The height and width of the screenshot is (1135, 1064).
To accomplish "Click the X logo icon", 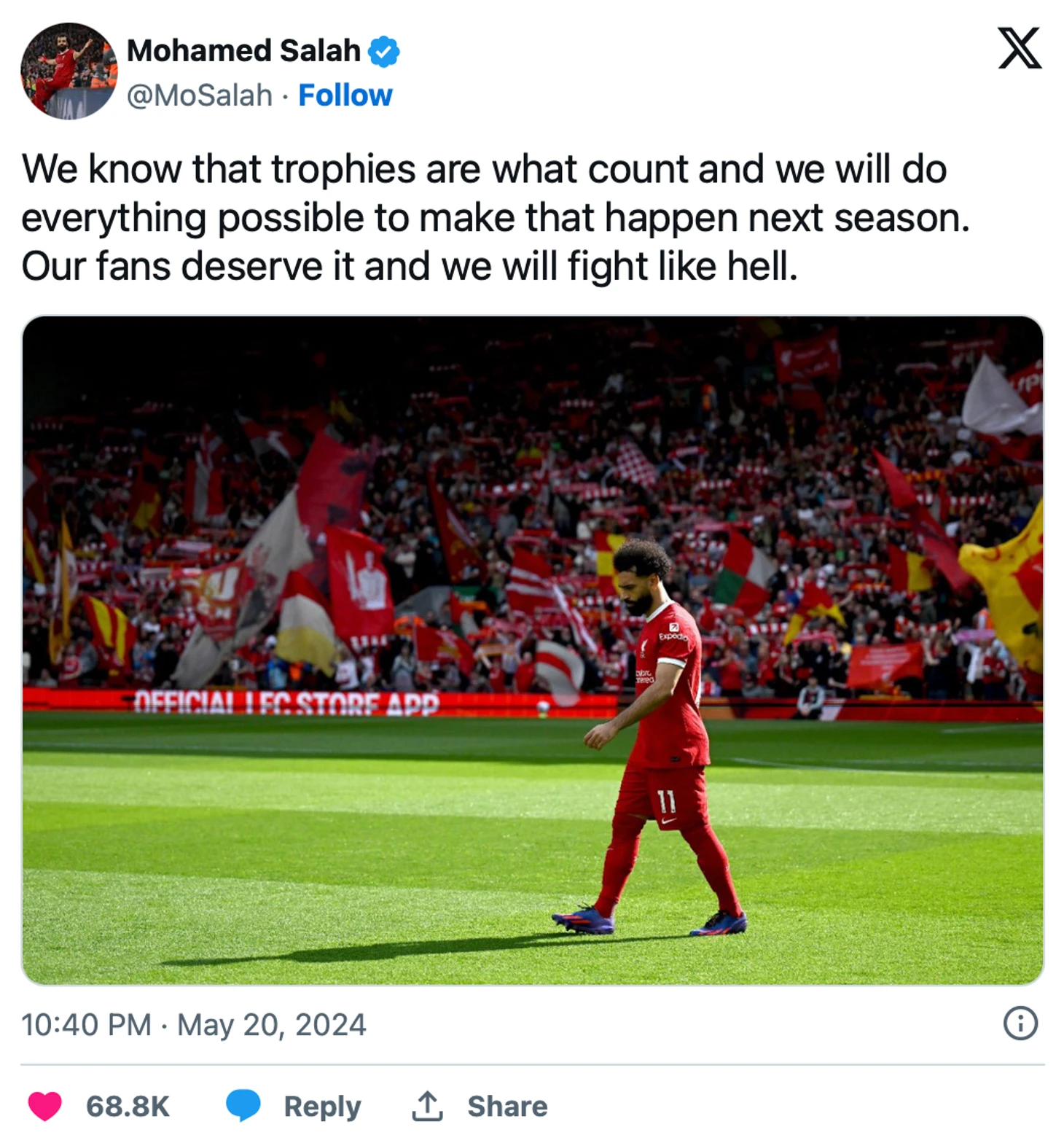I will [1019, 48].
